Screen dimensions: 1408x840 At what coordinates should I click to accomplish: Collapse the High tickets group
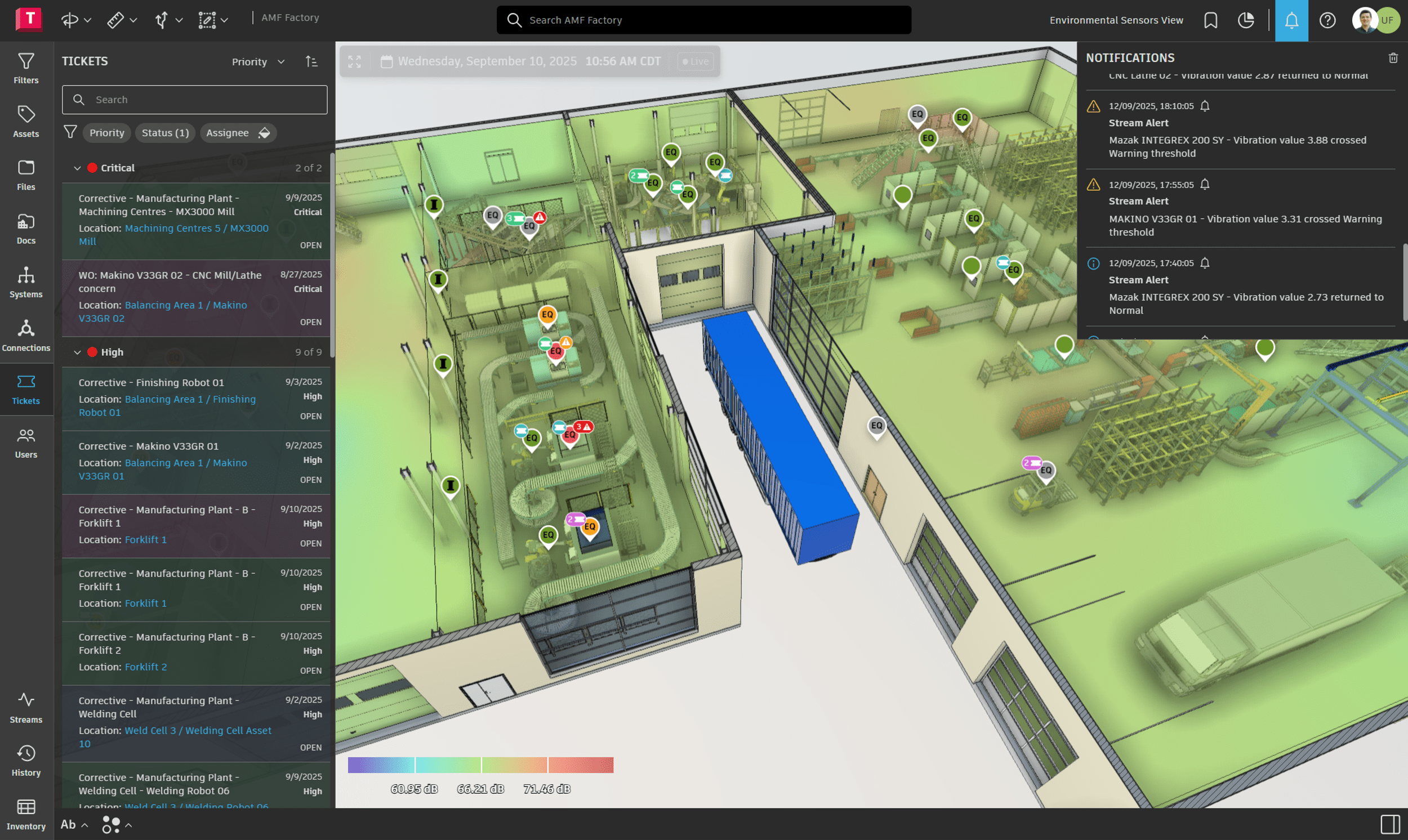78,352
